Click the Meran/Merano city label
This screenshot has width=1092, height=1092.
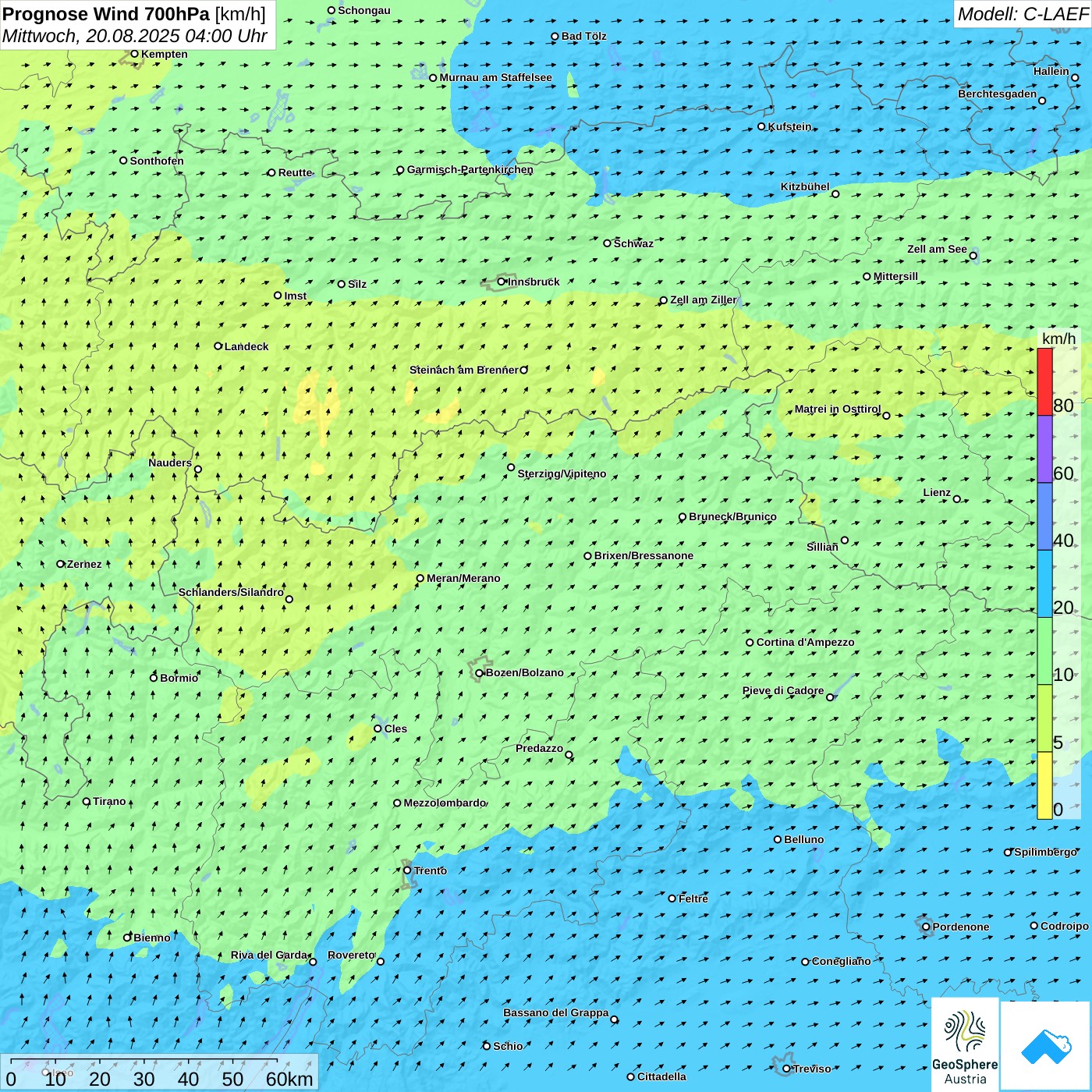pos(463,578)
